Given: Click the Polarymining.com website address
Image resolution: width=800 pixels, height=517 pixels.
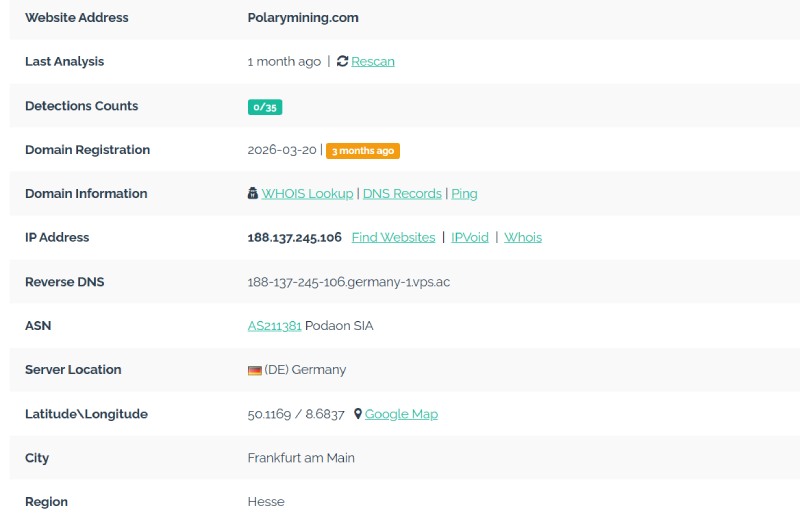Looking at the screenshot, I should (x=303, y=18).
